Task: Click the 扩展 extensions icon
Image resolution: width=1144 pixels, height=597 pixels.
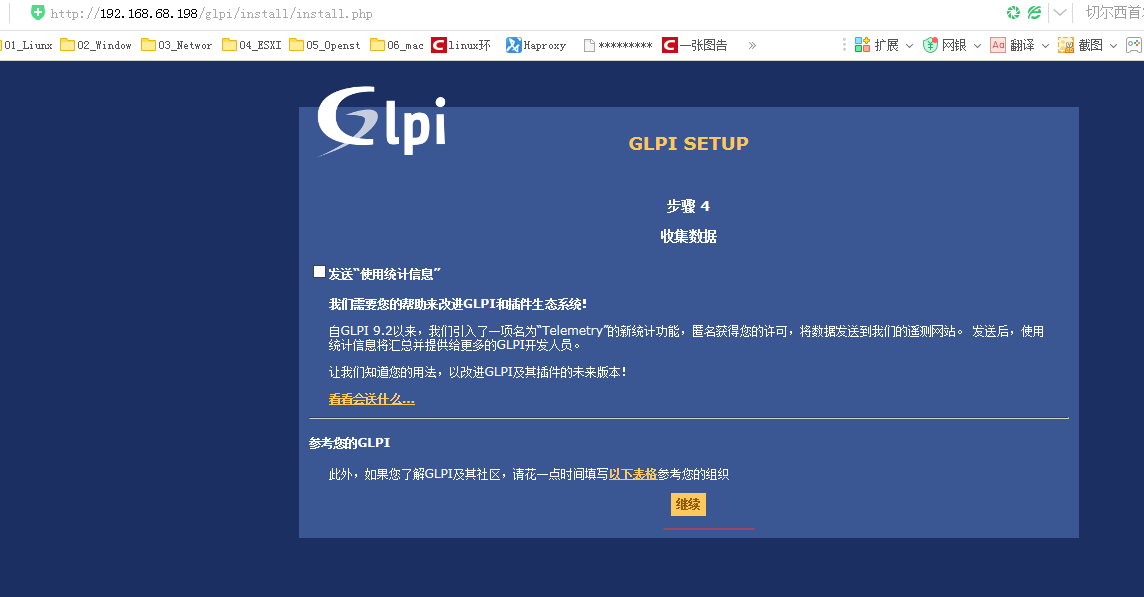Action: tap(862, 45)
